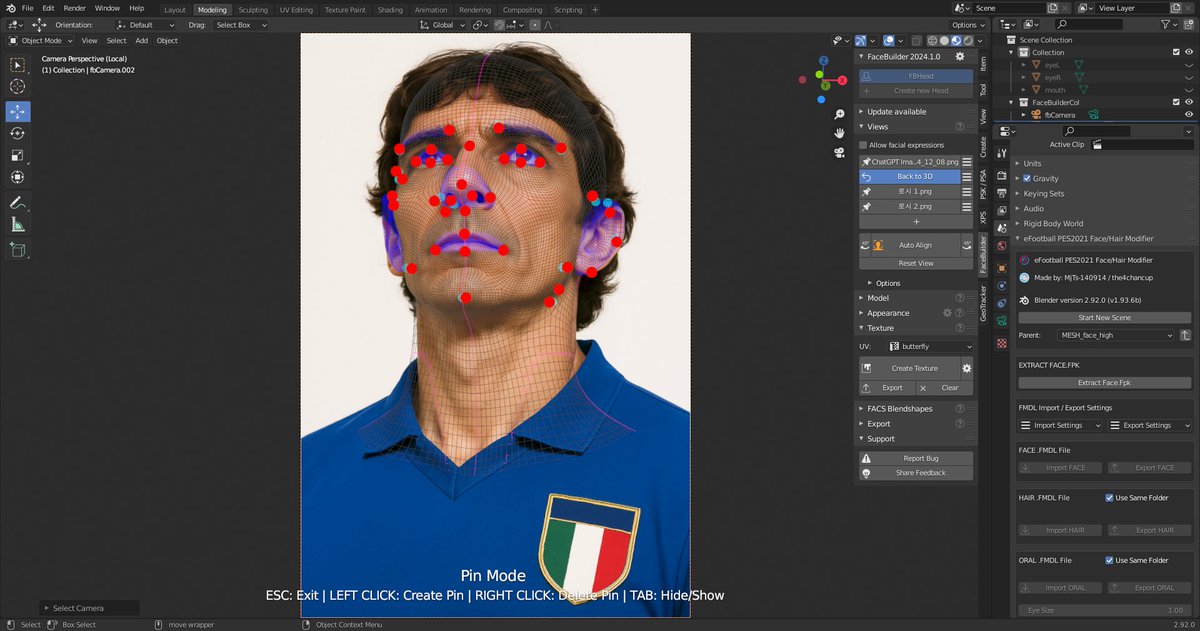Image resolution: width=1200 pixels, height=631 pixels.
Task: Open the Import Settings dropdown
Action: tap(1060, 425)
